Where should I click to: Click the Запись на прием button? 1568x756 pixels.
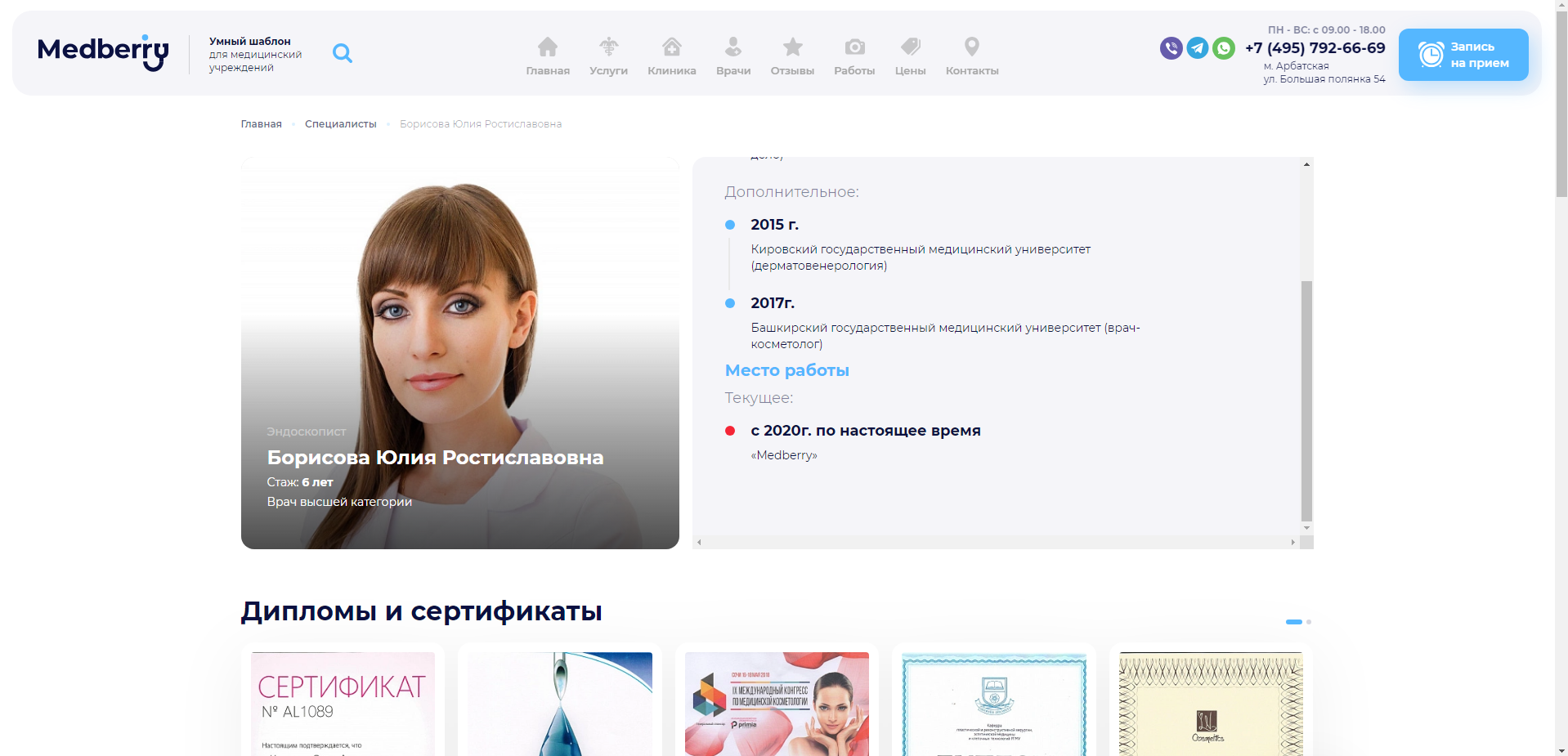pos(1463,55)
